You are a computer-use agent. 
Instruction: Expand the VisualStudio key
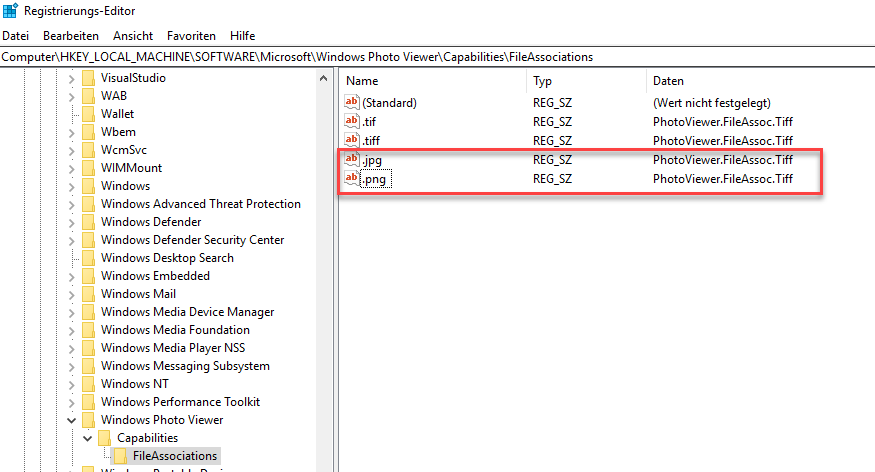pos(71,79)
